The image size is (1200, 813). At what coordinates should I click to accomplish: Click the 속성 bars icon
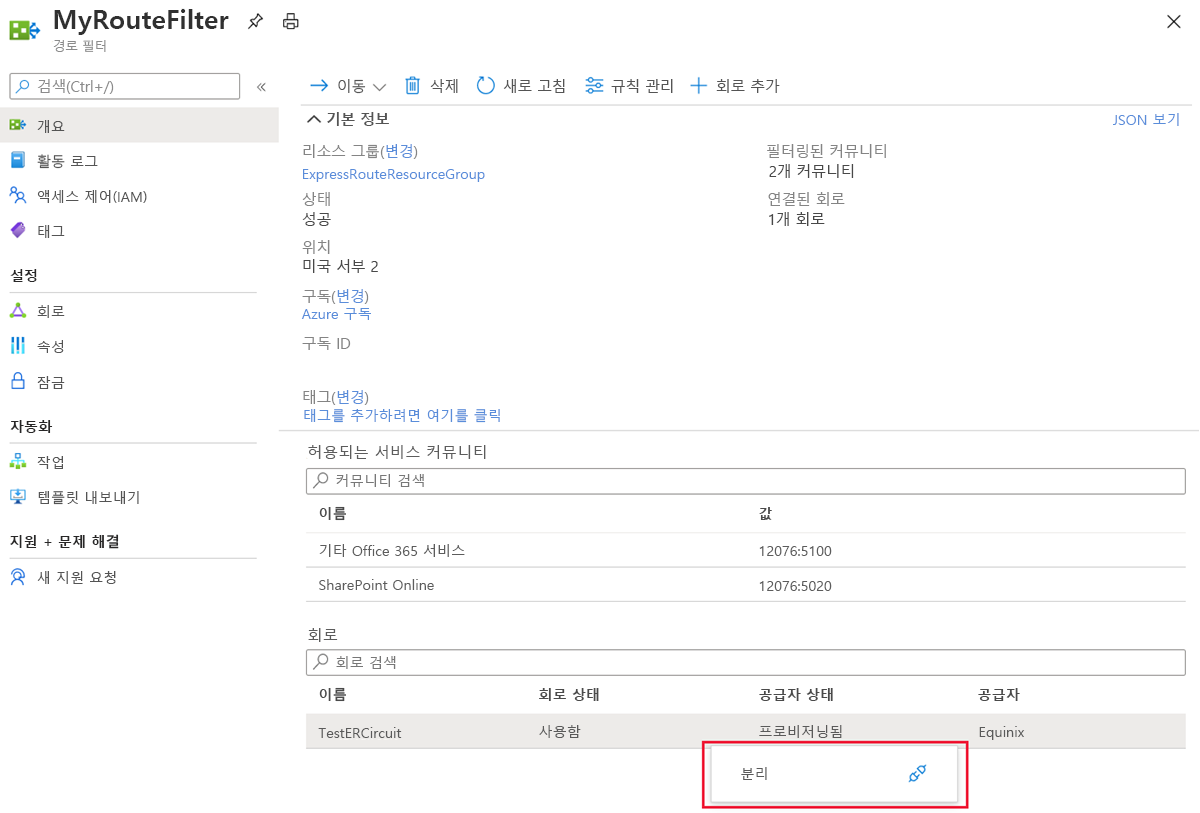(x=18, y=345)
